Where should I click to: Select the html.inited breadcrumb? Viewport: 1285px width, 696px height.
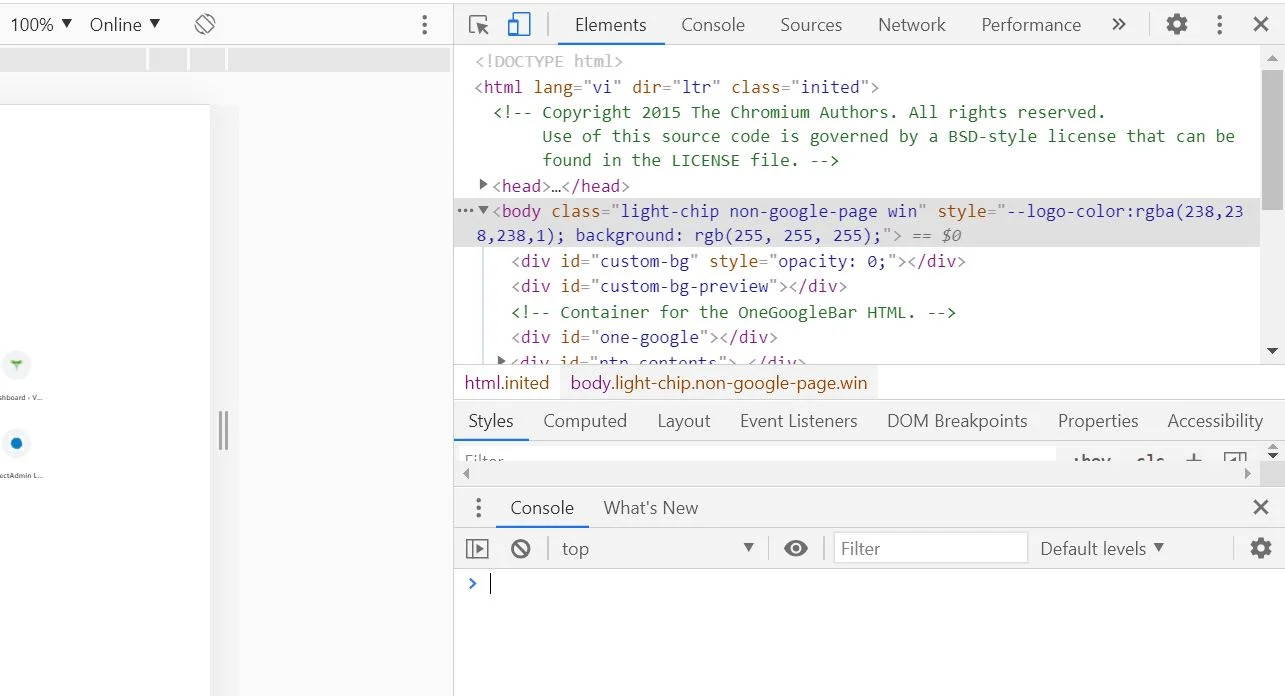(x=507, y=383)
